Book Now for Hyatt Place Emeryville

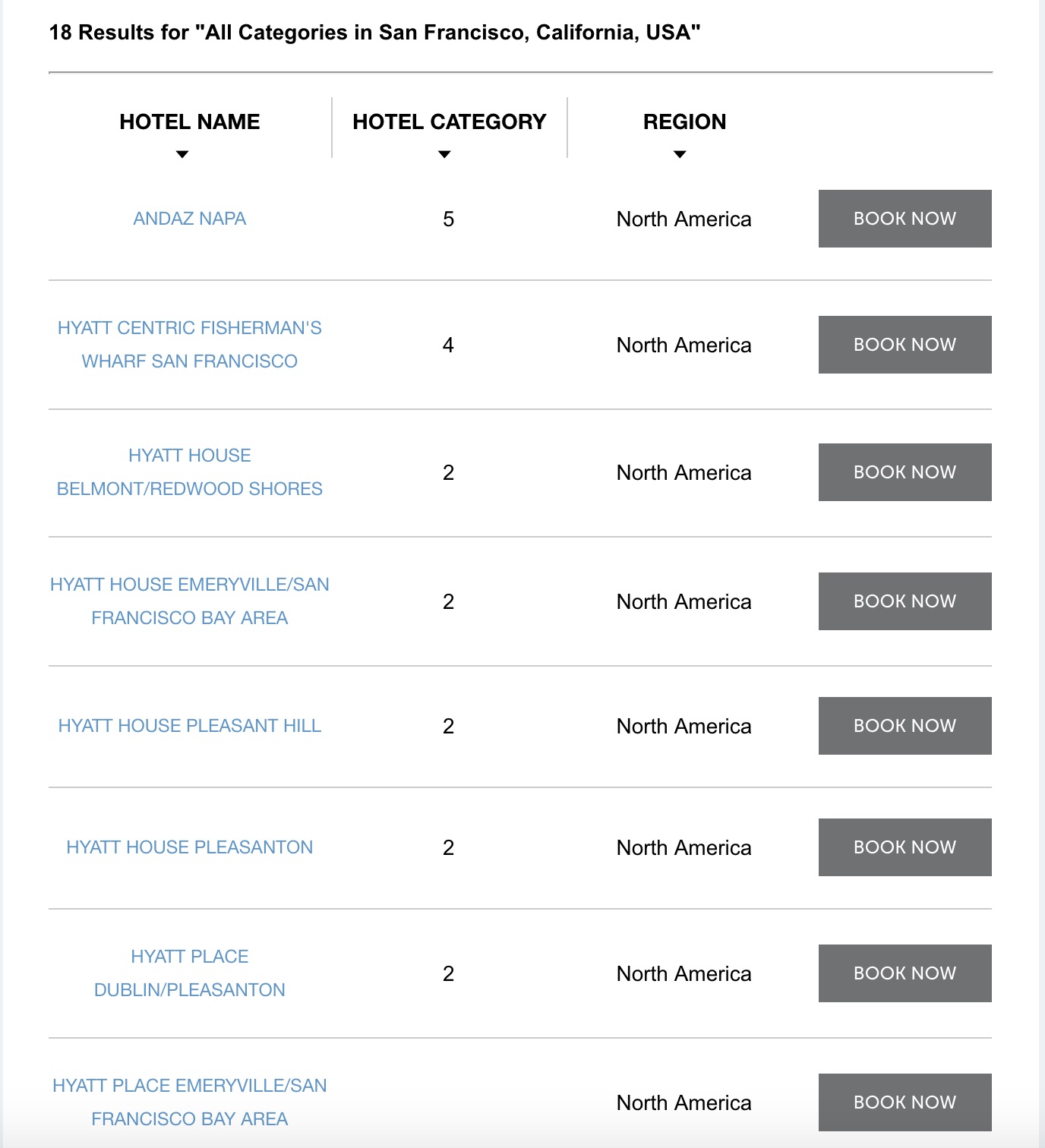(905, 1102)
